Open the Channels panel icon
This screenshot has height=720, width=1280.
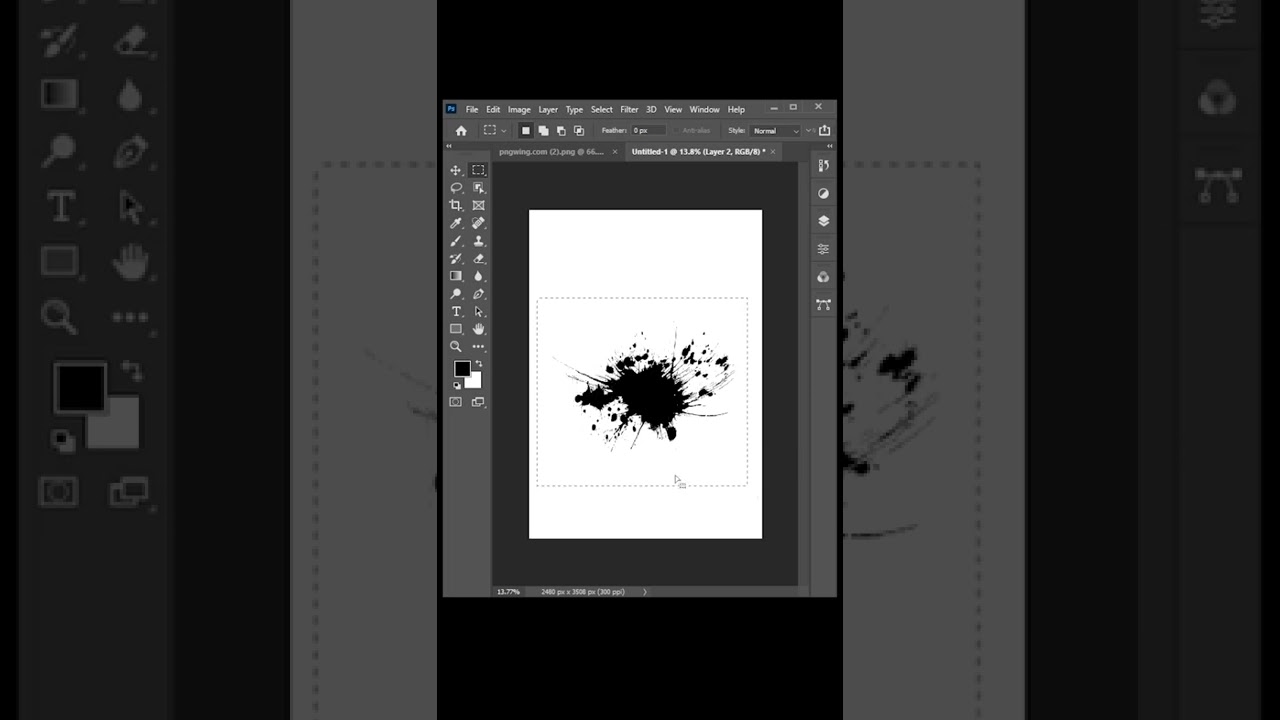[x=823, y=277]
